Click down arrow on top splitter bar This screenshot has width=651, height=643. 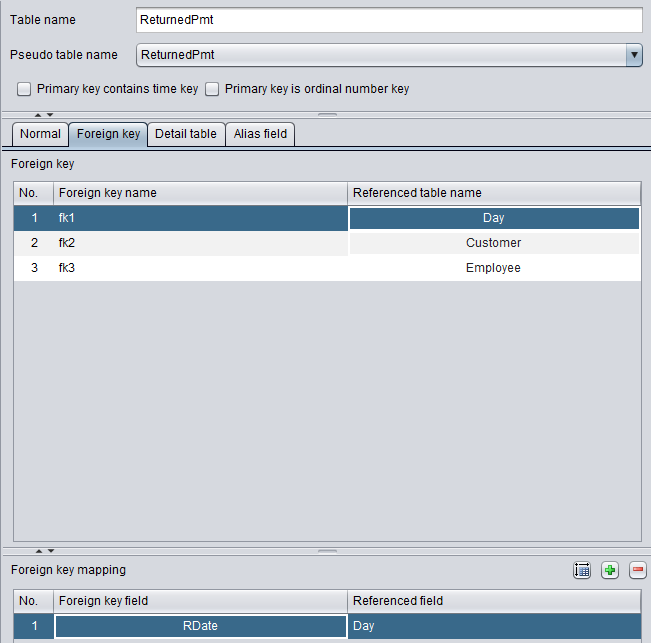[x=50, y=115]
